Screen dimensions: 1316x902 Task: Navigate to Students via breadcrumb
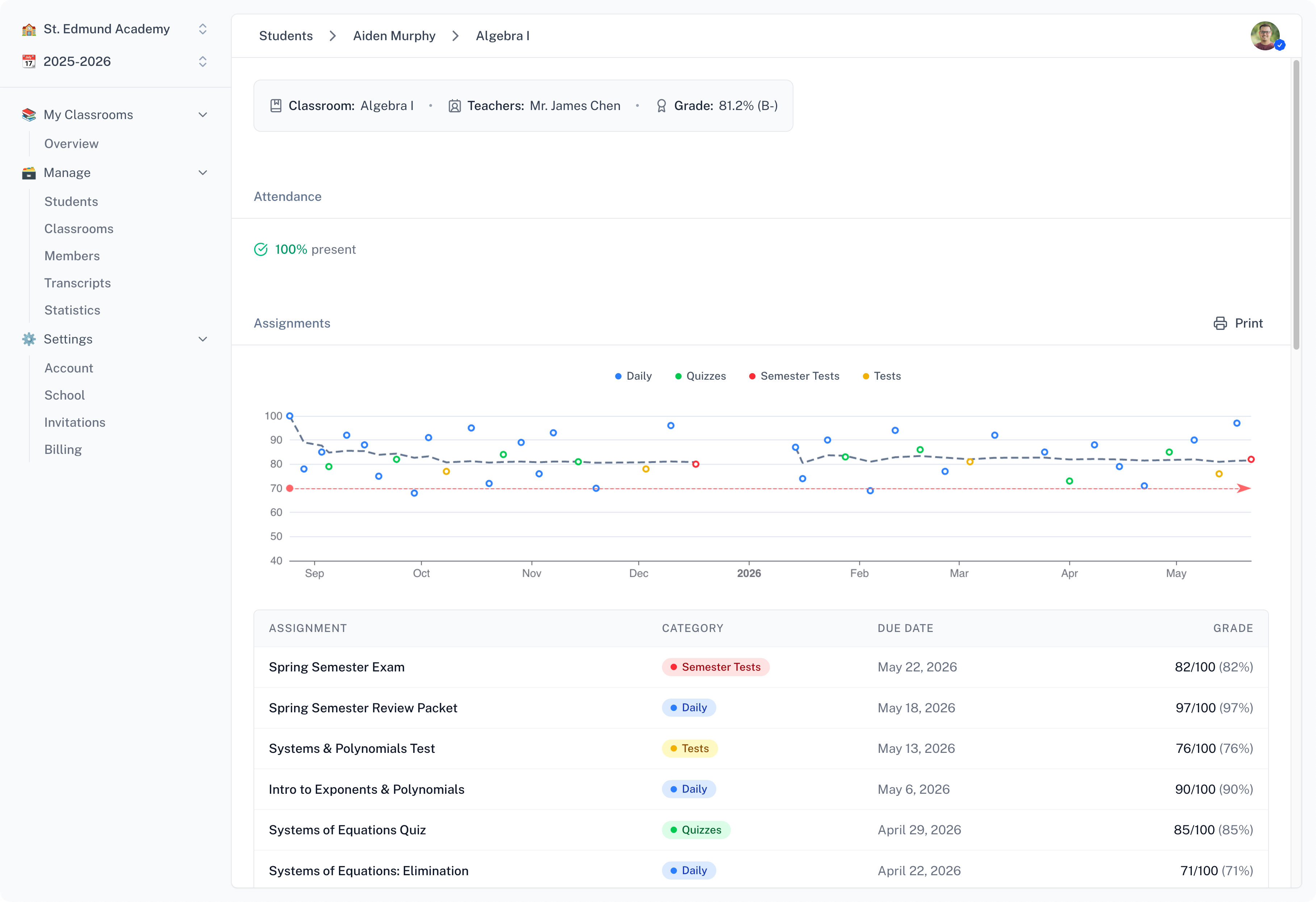coord(286,35)
